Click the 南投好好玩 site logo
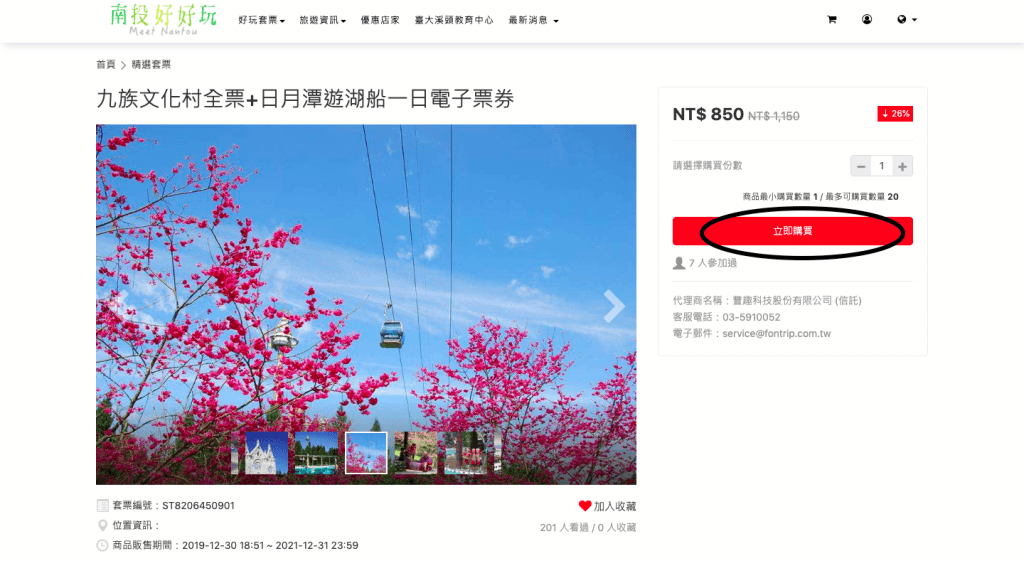This screenshot has height=561, width=1024. coord(163,20)
